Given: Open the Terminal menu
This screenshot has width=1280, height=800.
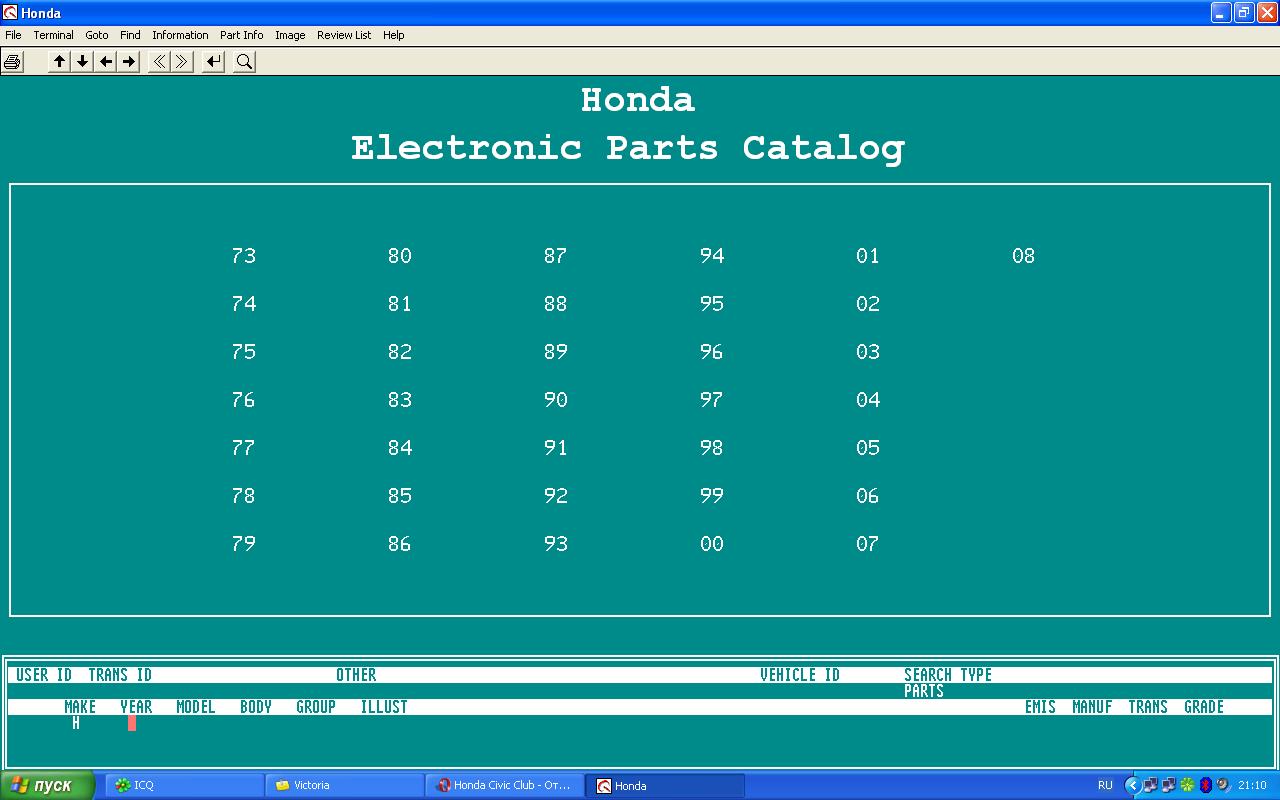Looking at the screenshot, I should [53, 35].
